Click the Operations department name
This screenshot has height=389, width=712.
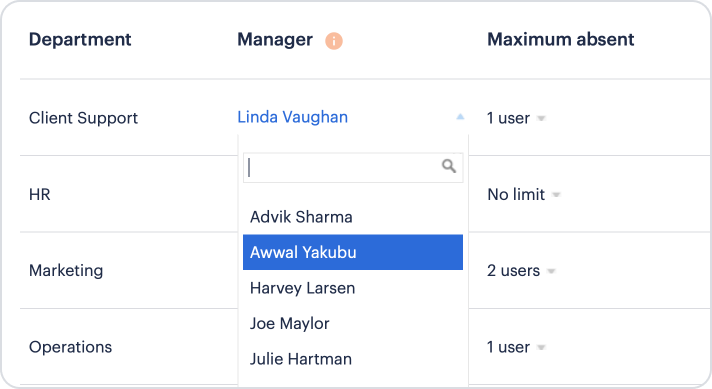click(70, 347)
